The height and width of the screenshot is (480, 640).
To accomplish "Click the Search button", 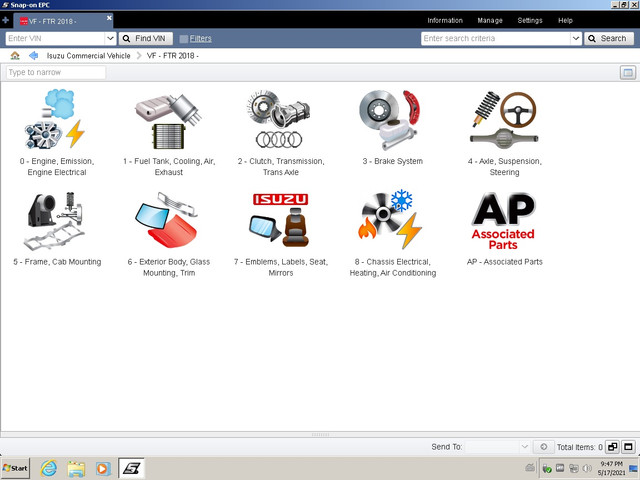I will point(609,38).
